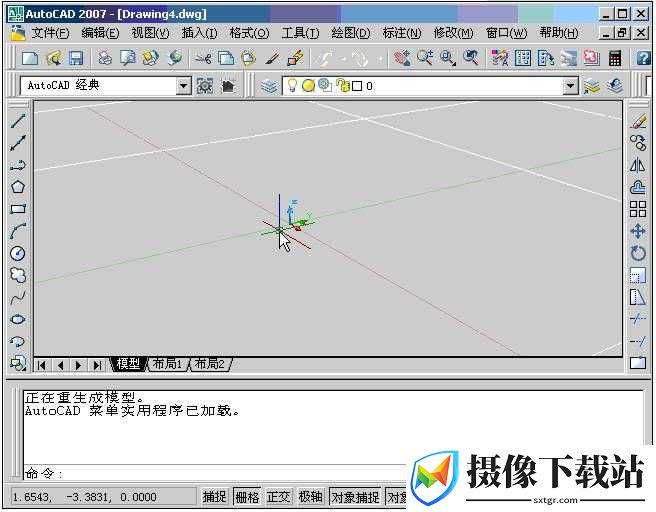Click the Rotate modify tool
Screen dimensions: 656x512
[638, 253]
